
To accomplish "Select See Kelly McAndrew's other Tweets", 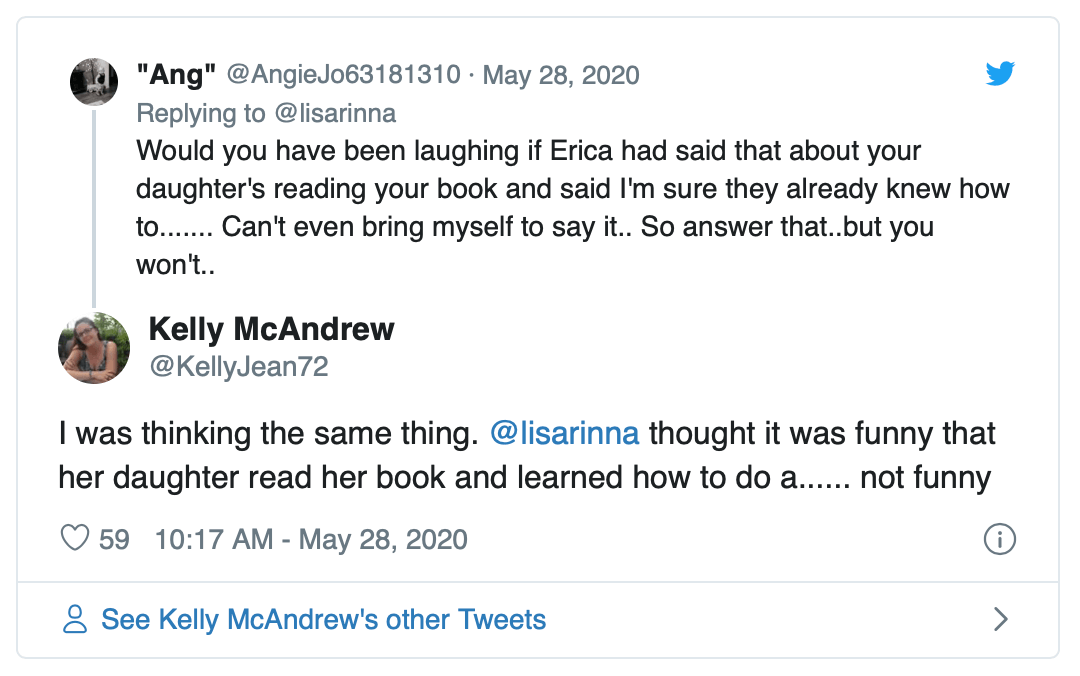I will tap(323, 620).
